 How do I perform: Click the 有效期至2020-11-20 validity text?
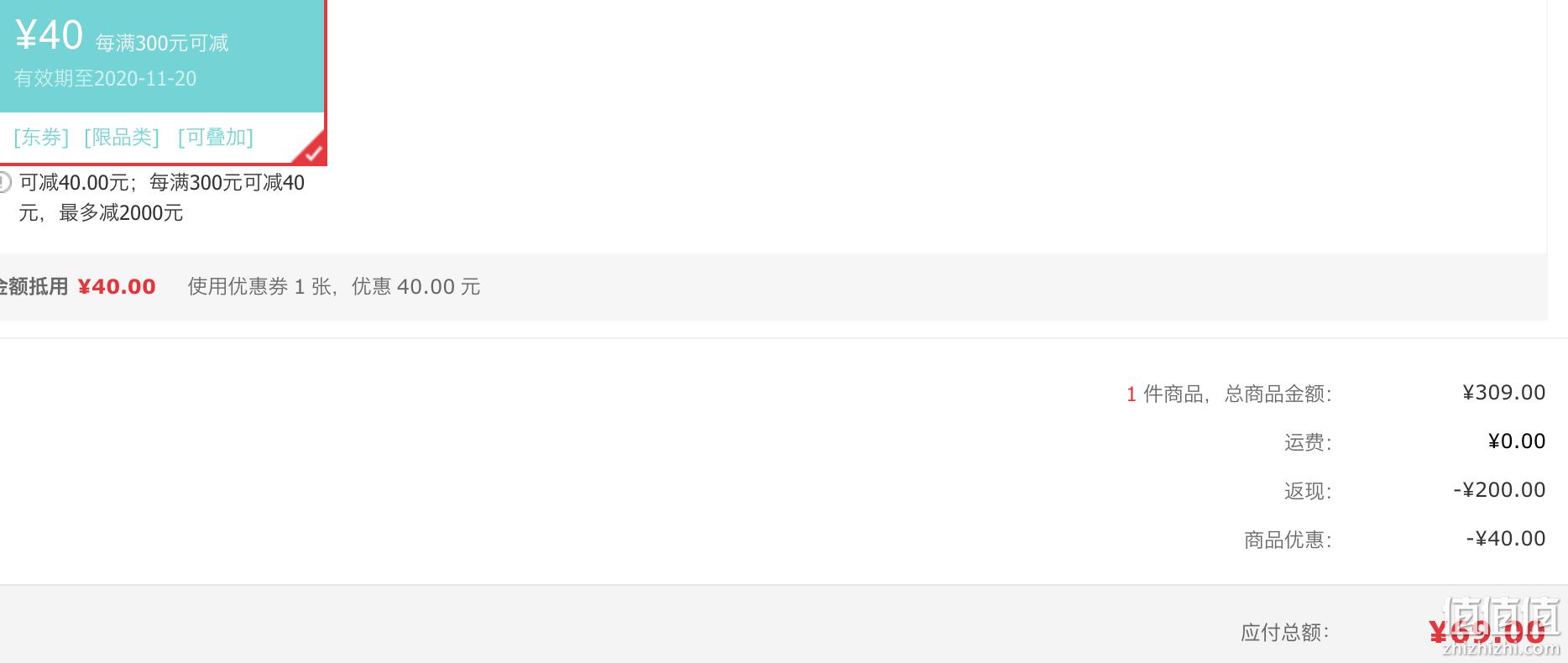pos(105,79)
